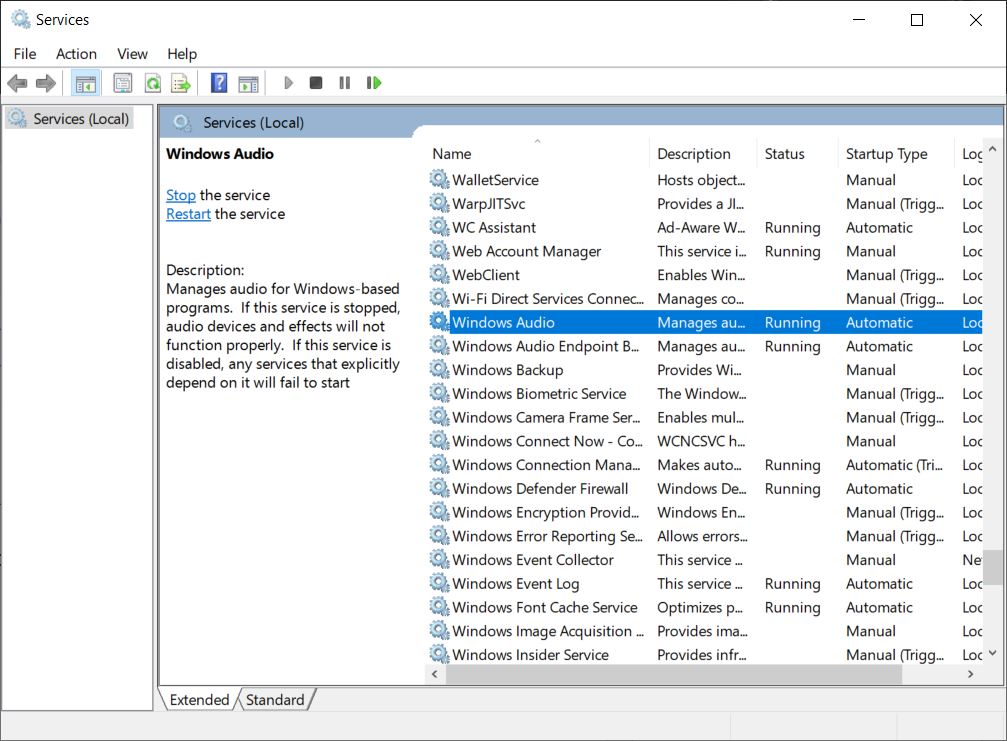Image resolution: width=1007 pixels, height=741 pixels.
Task: Click the horizontal scrollbar left arrow
Action: (435, 674)
